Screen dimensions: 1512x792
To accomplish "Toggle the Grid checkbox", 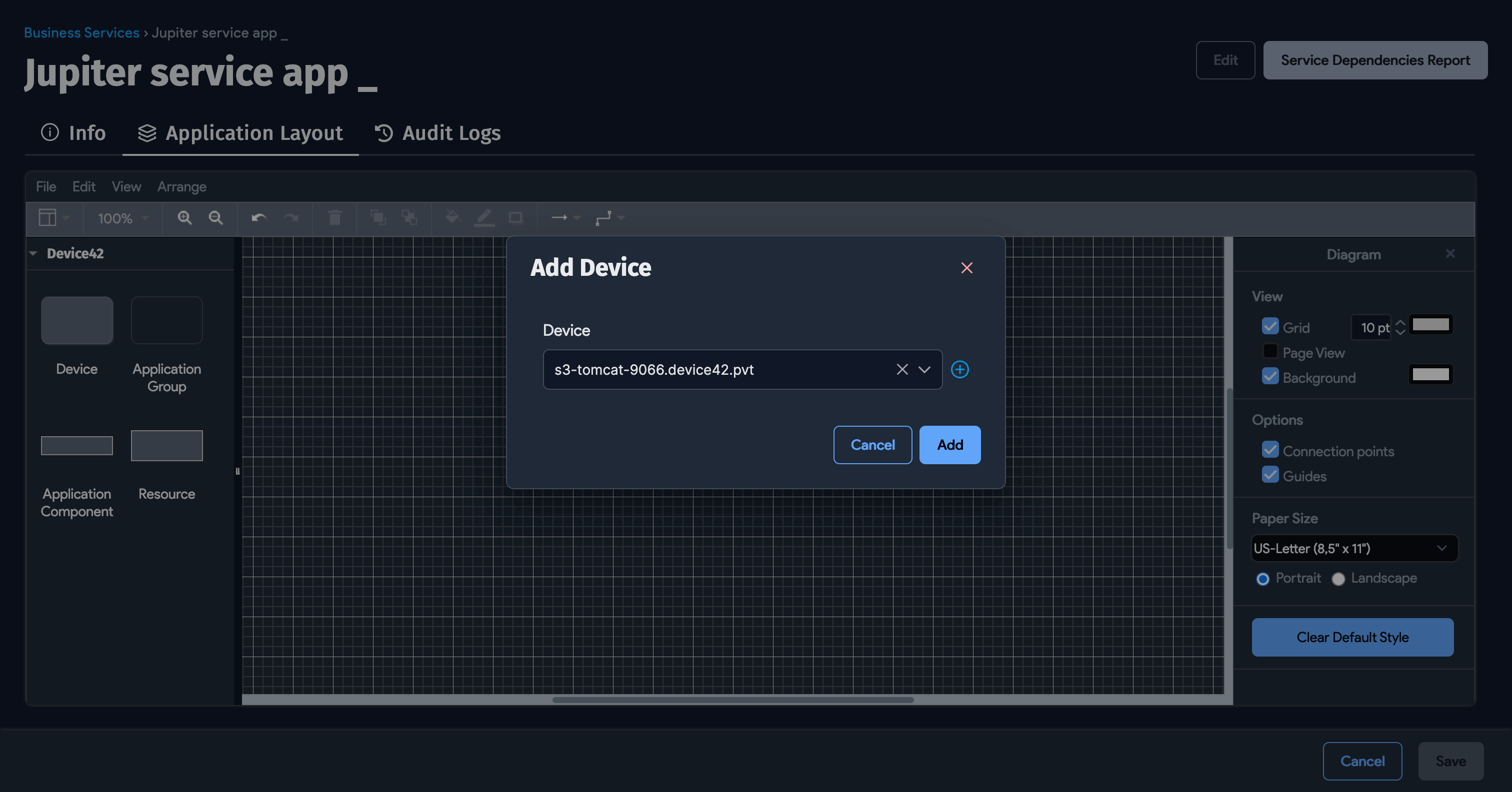I will click(x=1270, y=326).
